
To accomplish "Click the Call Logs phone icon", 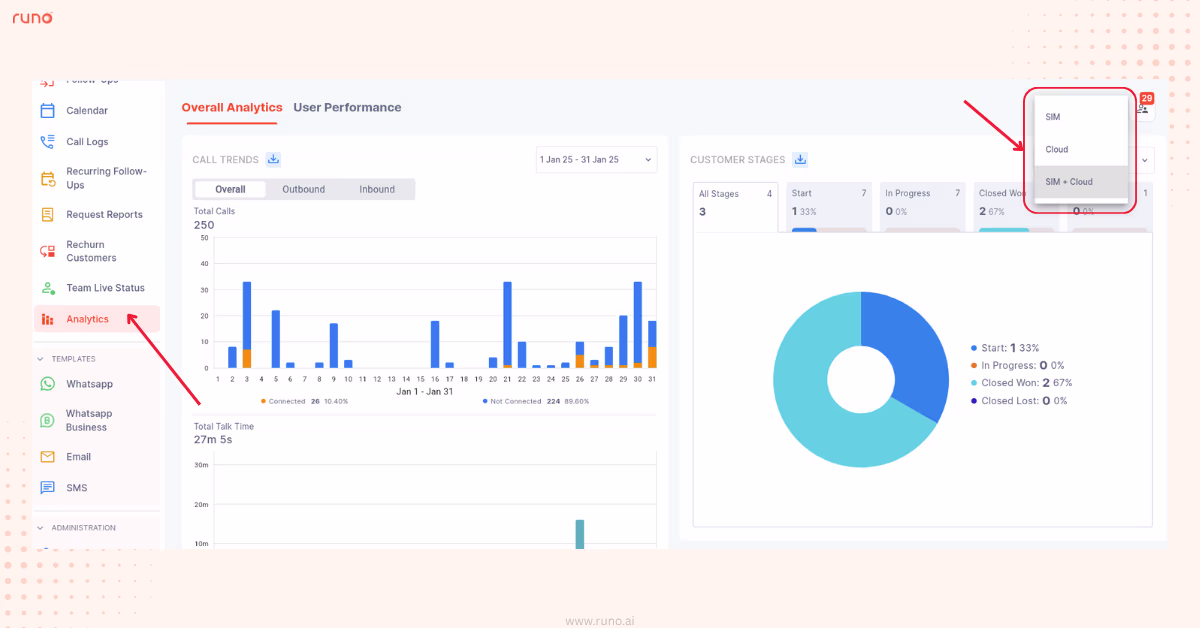I will click(x=47, y=142).
